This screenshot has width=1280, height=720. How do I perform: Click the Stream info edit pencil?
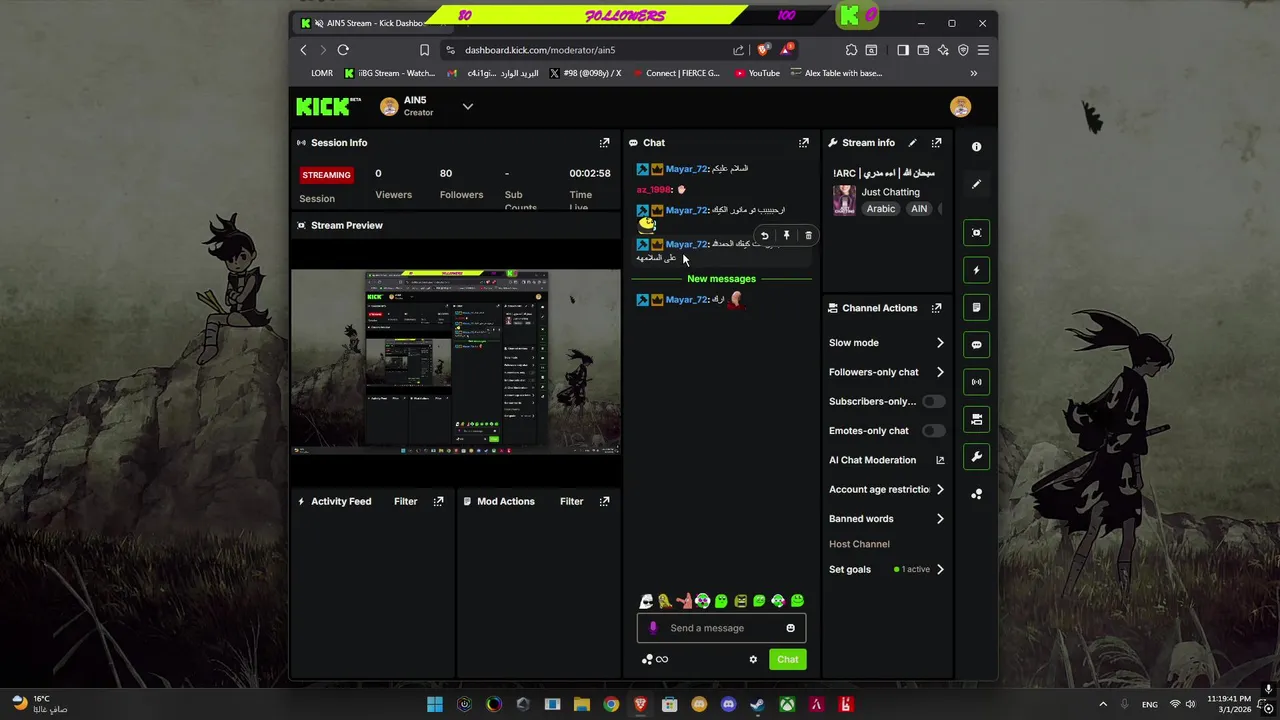pyautogui.click(x=912, y=143)
